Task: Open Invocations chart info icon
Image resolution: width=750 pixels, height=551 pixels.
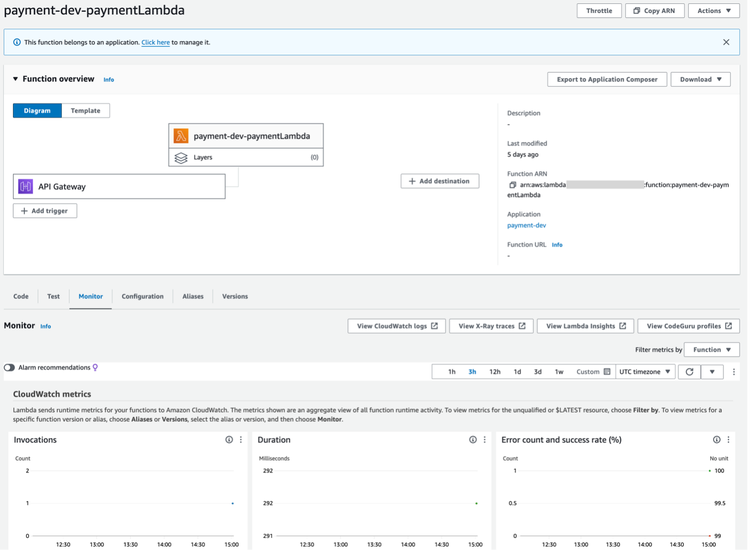Action: point(229,440)
